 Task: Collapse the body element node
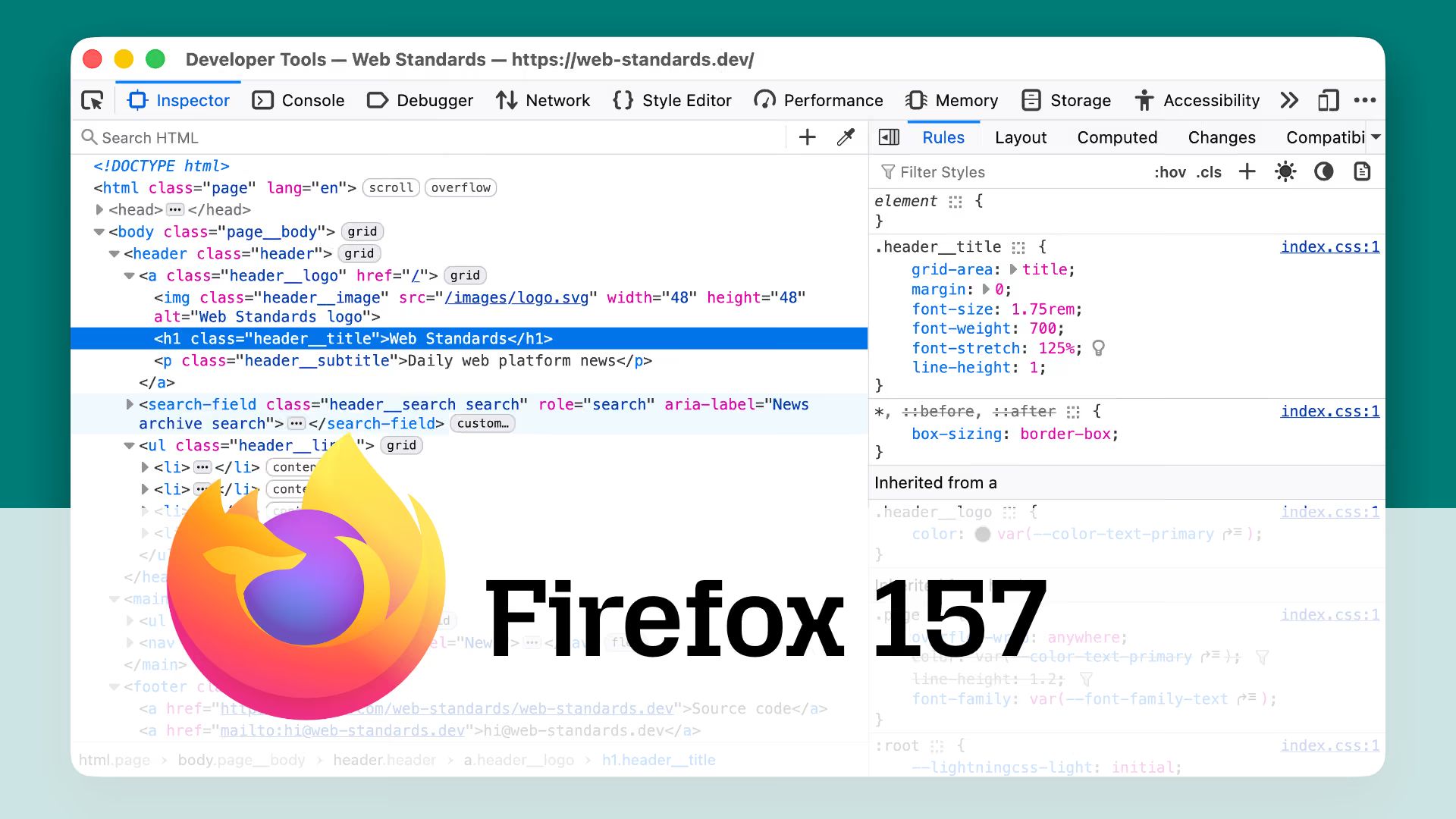point(99,231)
